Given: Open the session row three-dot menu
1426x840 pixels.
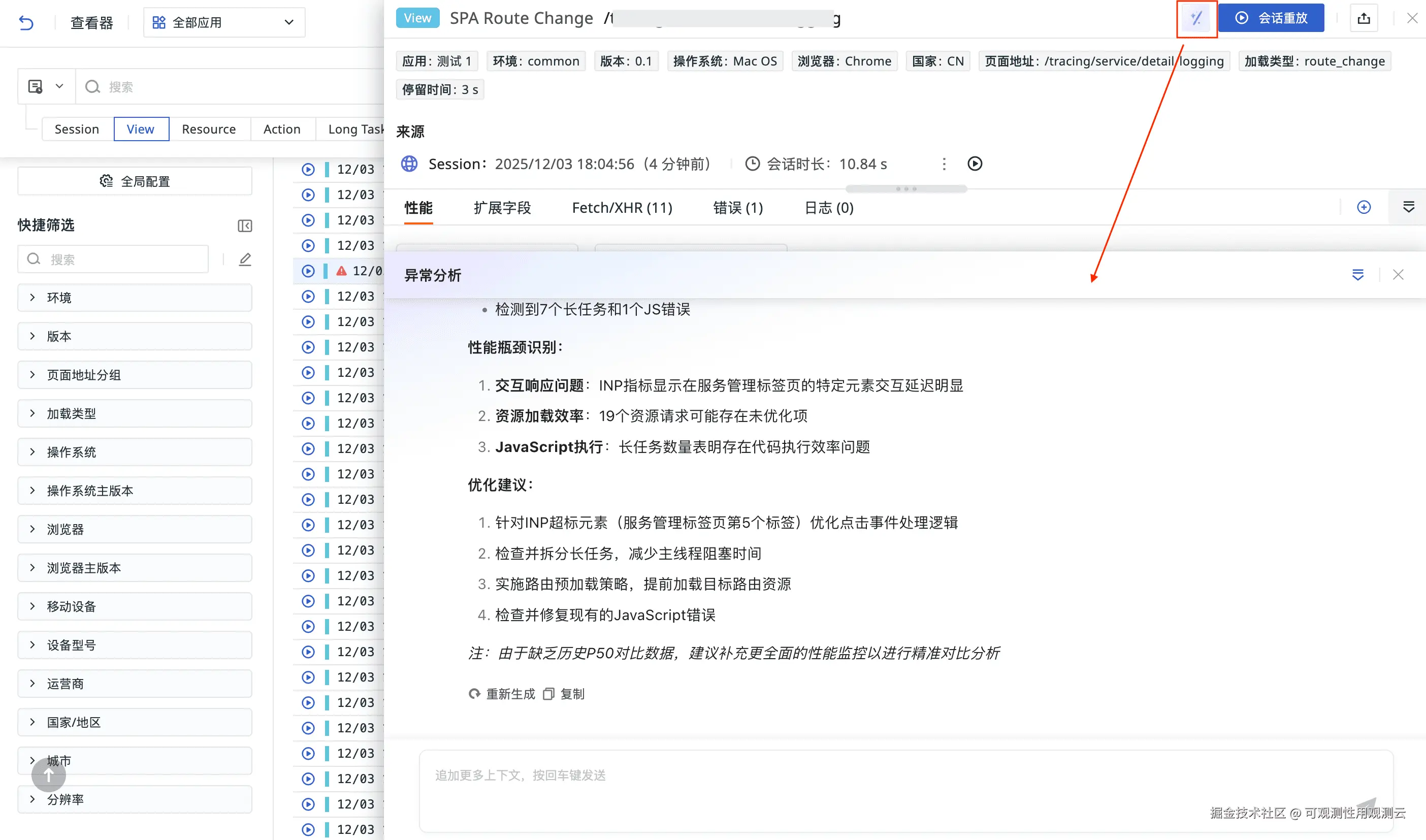Looking at the screenshot, I should [x=944, y=164].
